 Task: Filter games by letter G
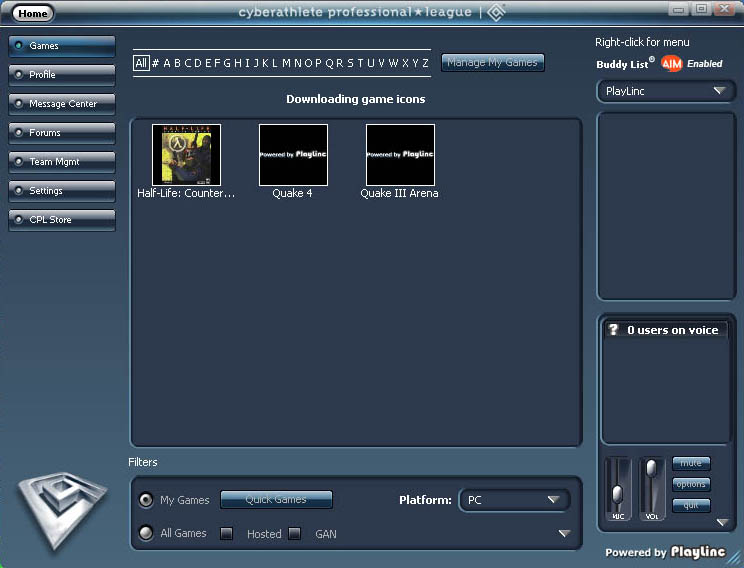[227, 63]
